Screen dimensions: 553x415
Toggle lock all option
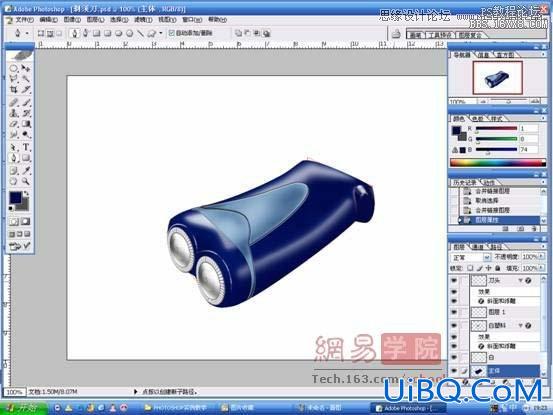tap(498, 268)
